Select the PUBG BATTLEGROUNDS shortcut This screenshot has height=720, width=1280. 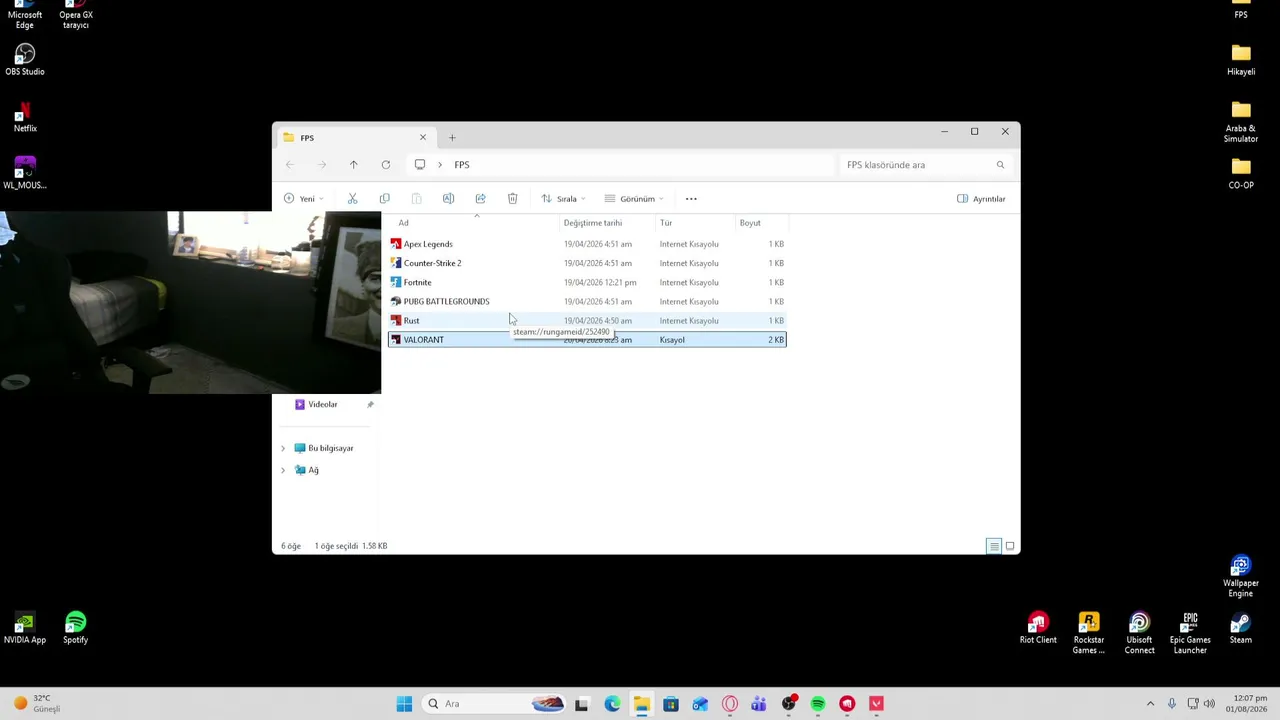[x=587, y=301]
